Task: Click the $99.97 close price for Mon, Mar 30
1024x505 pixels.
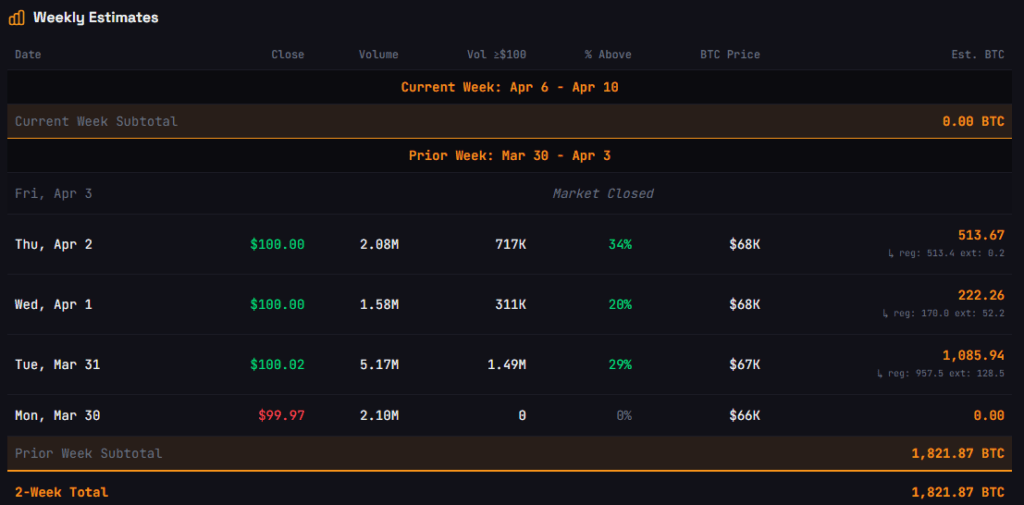Action: (x=281, y=415)
